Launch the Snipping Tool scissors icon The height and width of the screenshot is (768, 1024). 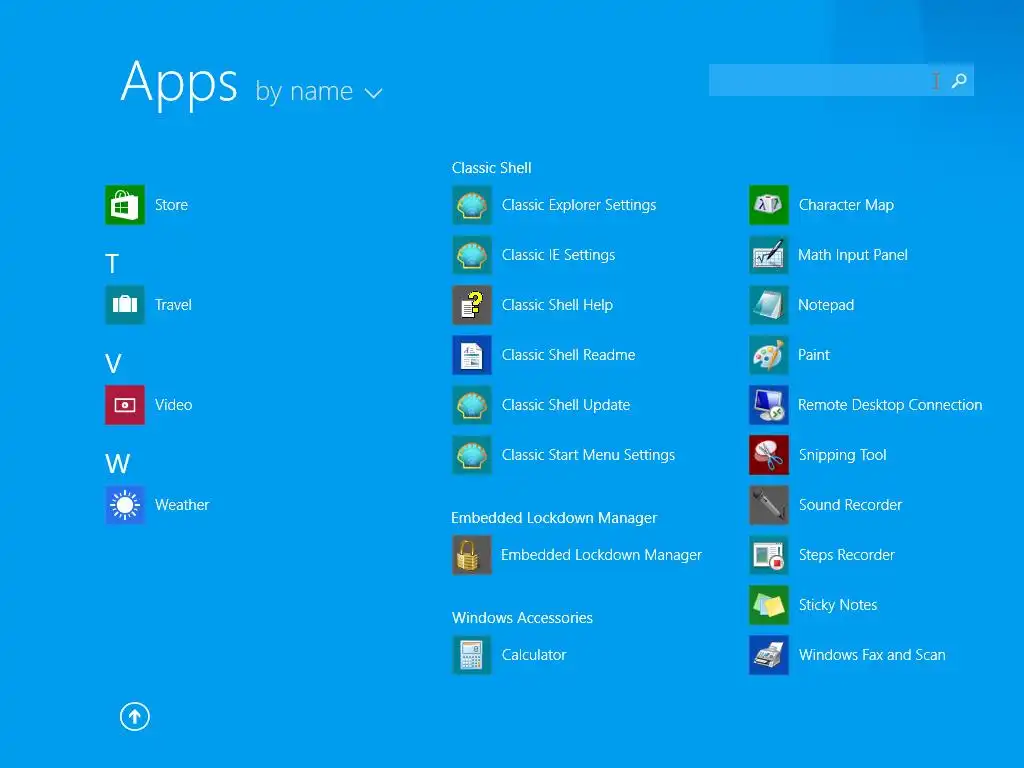(769, 455)
